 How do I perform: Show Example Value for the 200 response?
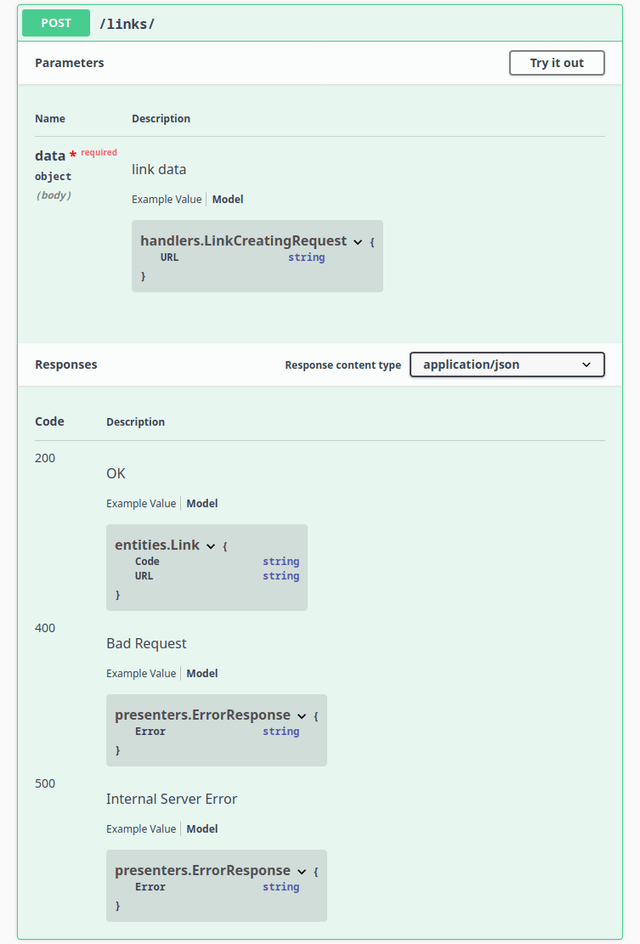[x=141, y=503]
